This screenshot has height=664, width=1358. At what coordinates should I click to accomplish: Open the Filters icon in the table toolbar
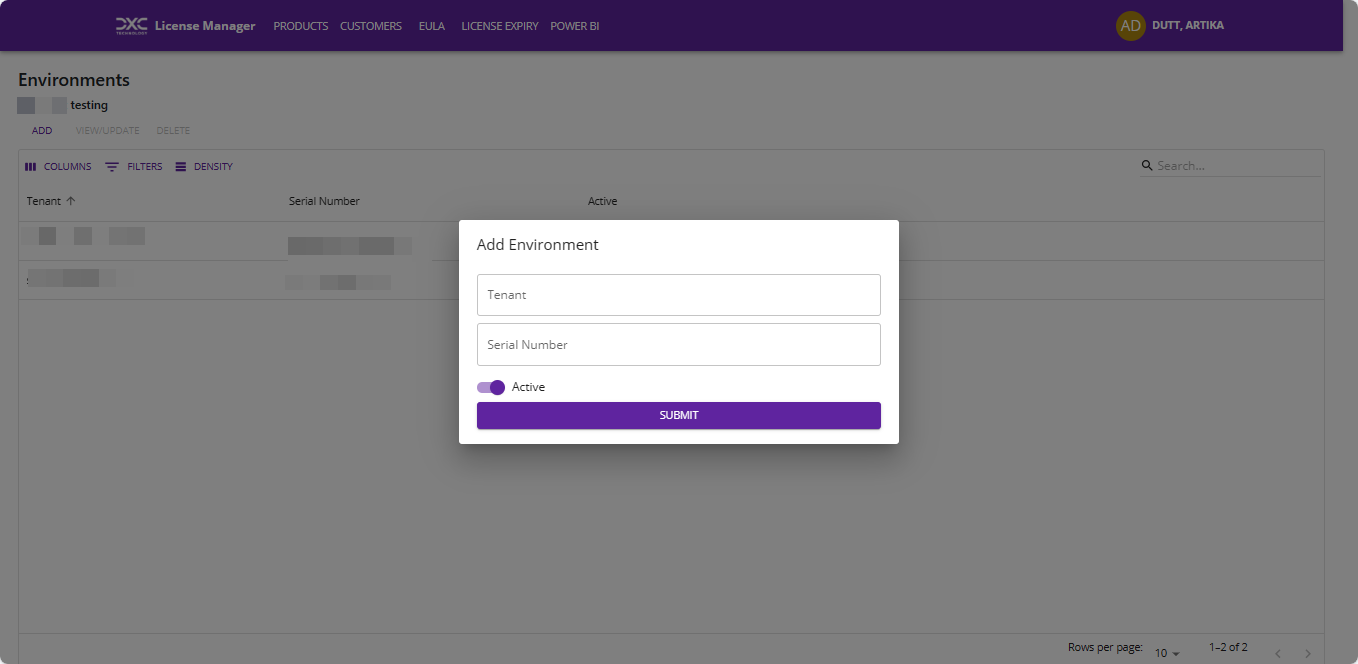111,166
